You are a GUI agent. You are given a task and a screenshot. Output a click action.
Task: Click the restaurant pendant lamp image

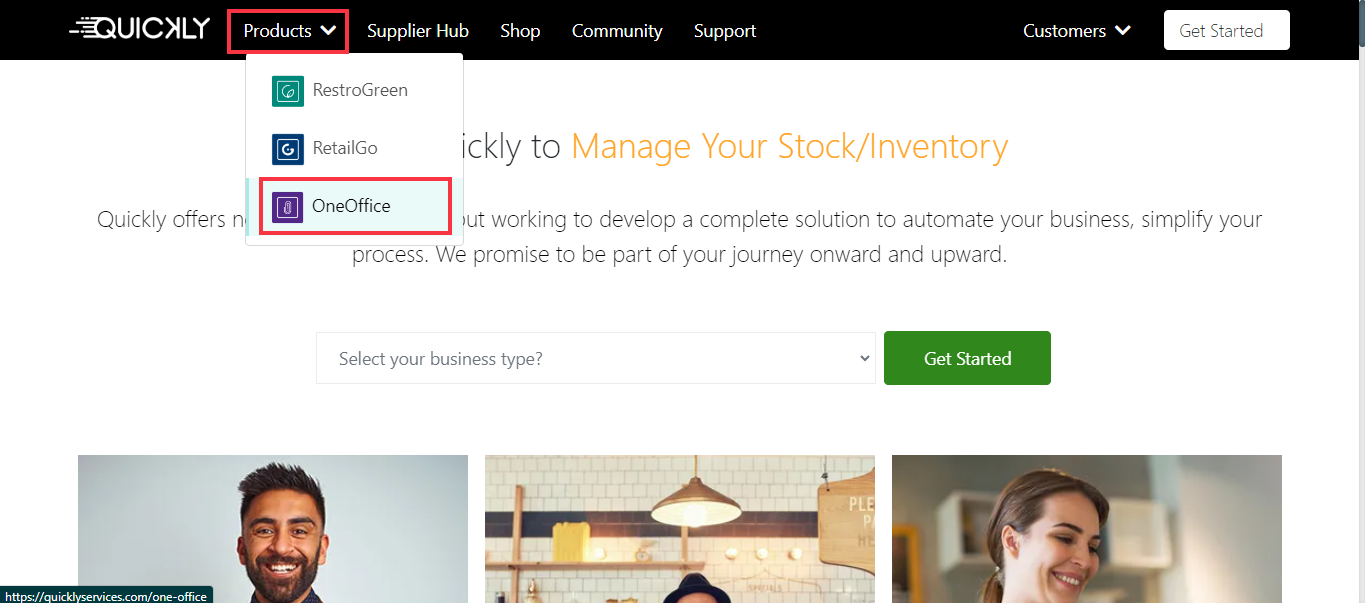pos(680,529)
